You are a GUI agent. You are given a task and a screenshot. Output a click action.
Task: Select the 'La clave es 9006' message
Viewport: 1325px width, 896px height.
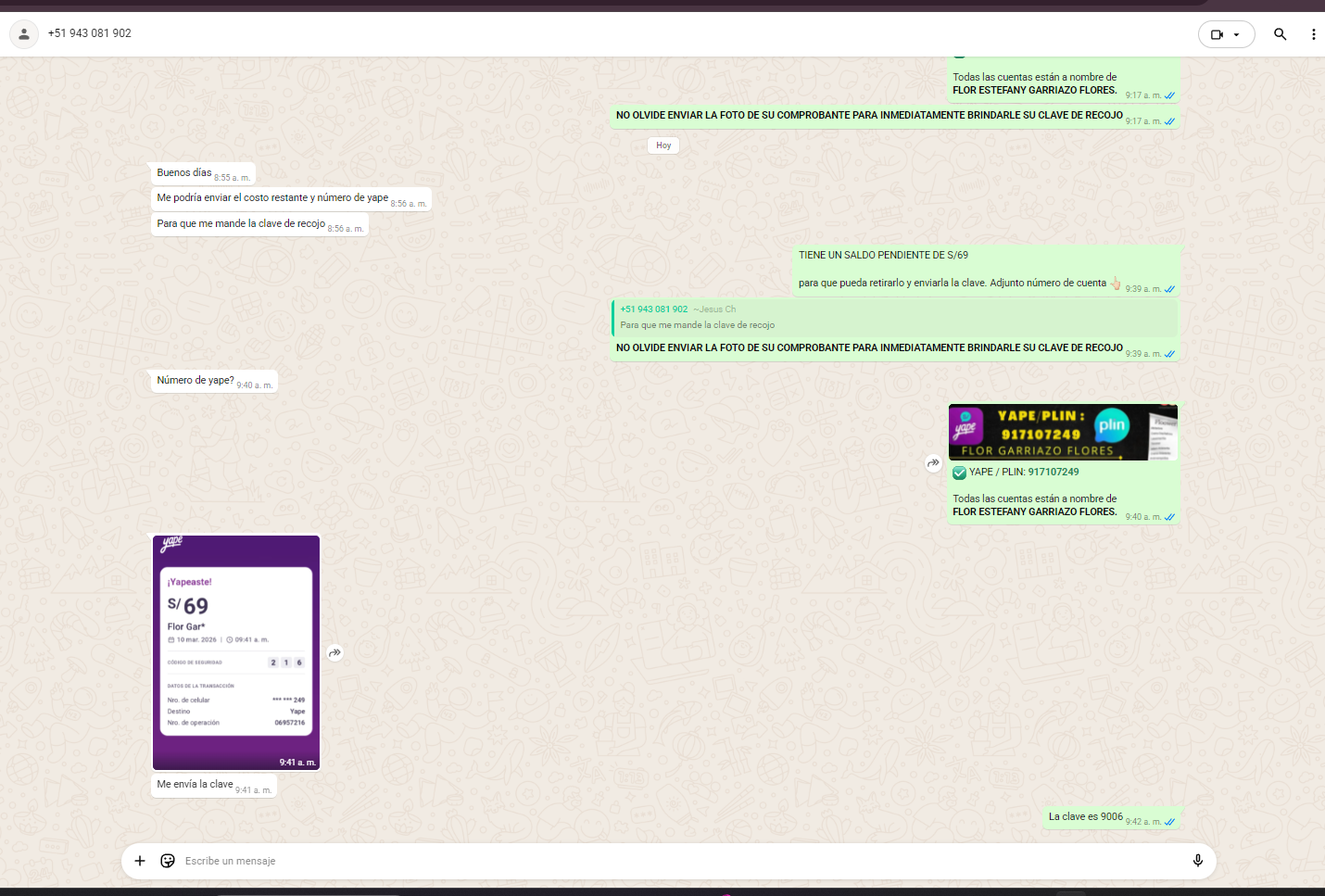click(1085, 817)
